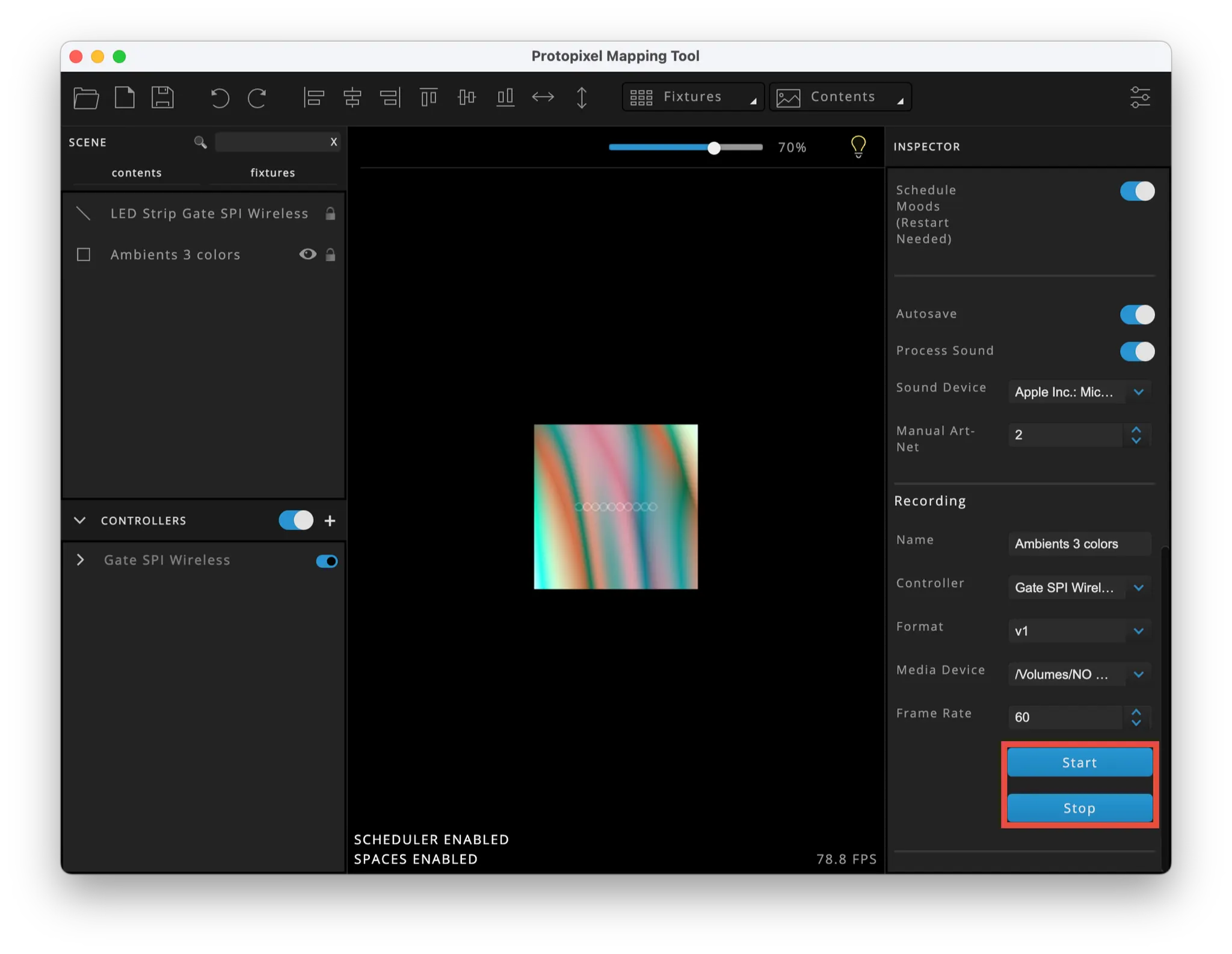Open the Contents dropdown menu

click(x=840, y=97)
